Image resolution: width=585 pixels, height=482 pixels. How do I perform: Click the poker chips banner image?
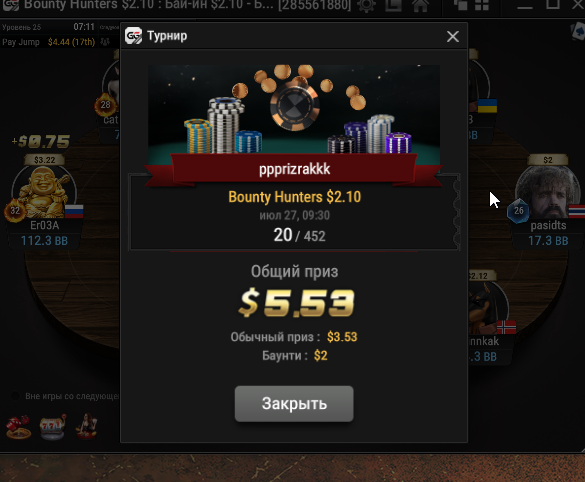(294, 109)
